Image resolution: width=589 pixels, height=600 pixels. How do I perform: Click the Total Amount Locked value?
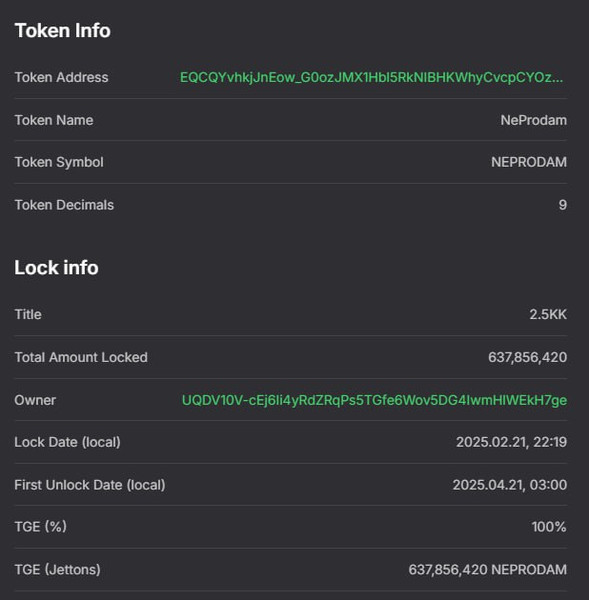pyautogui.click(x=527, y=357)
